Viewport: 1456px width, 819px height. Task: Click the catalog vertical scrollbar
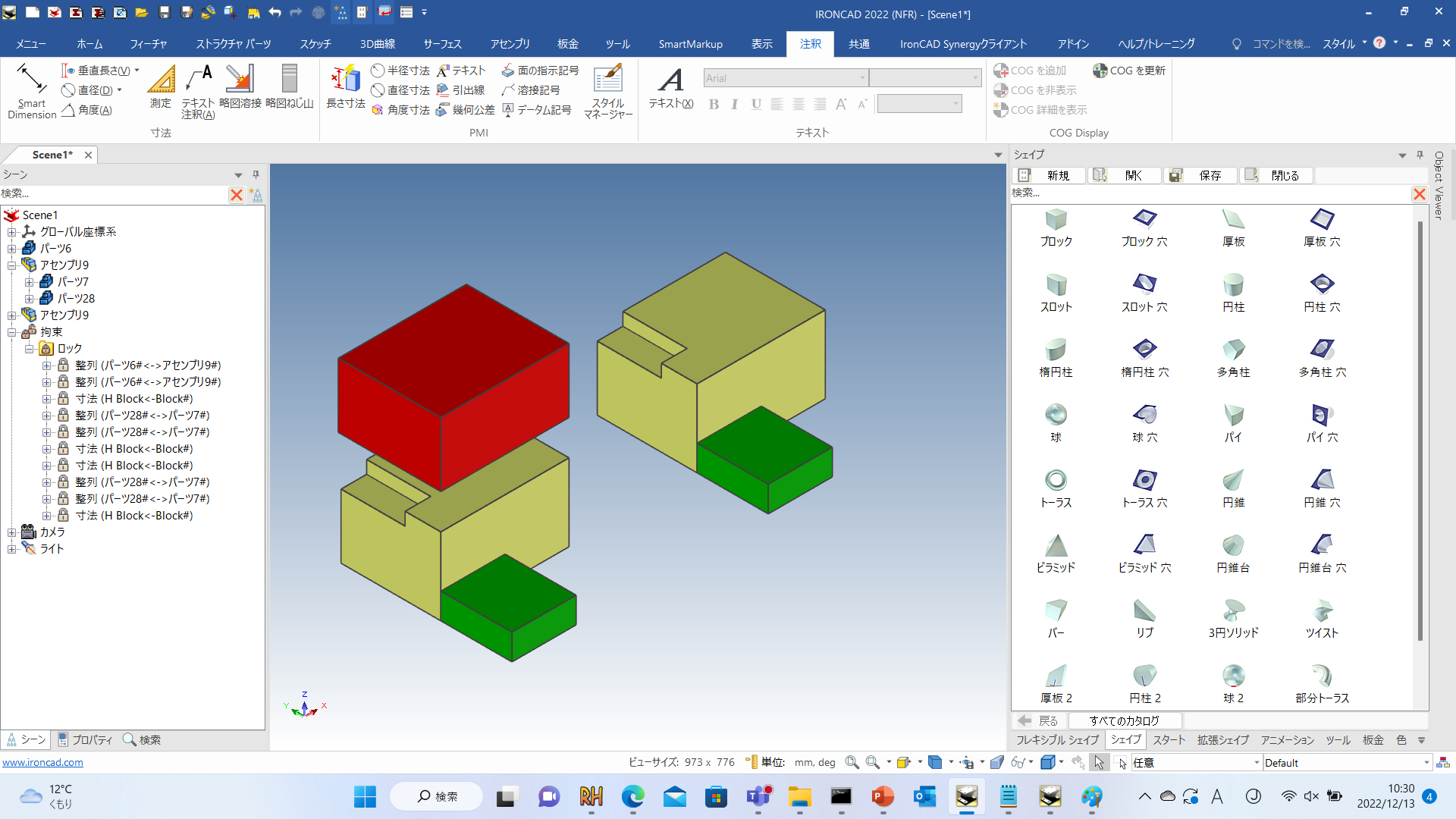pyautogui.click(x=1420, y=432)
